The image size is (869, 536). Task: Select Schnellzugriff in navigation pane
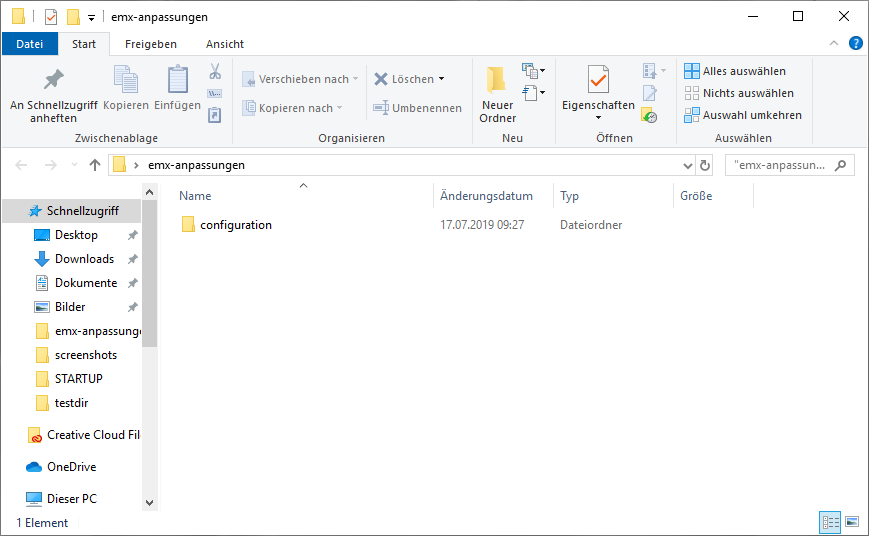73,211
